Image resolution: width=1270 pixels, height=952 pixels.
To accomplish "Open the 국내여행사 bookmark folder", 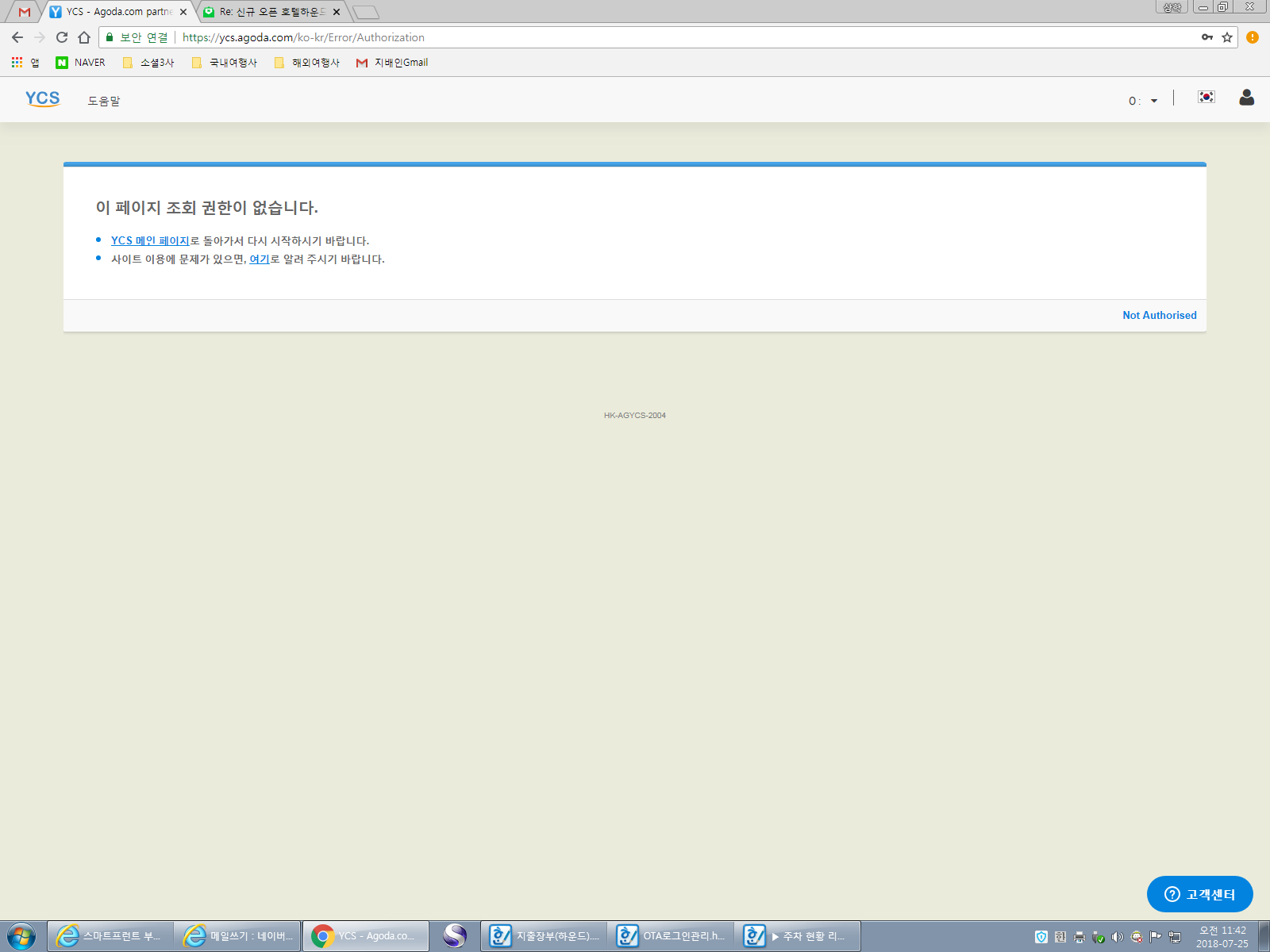I will pyautogui.click(x=225, y=63).
